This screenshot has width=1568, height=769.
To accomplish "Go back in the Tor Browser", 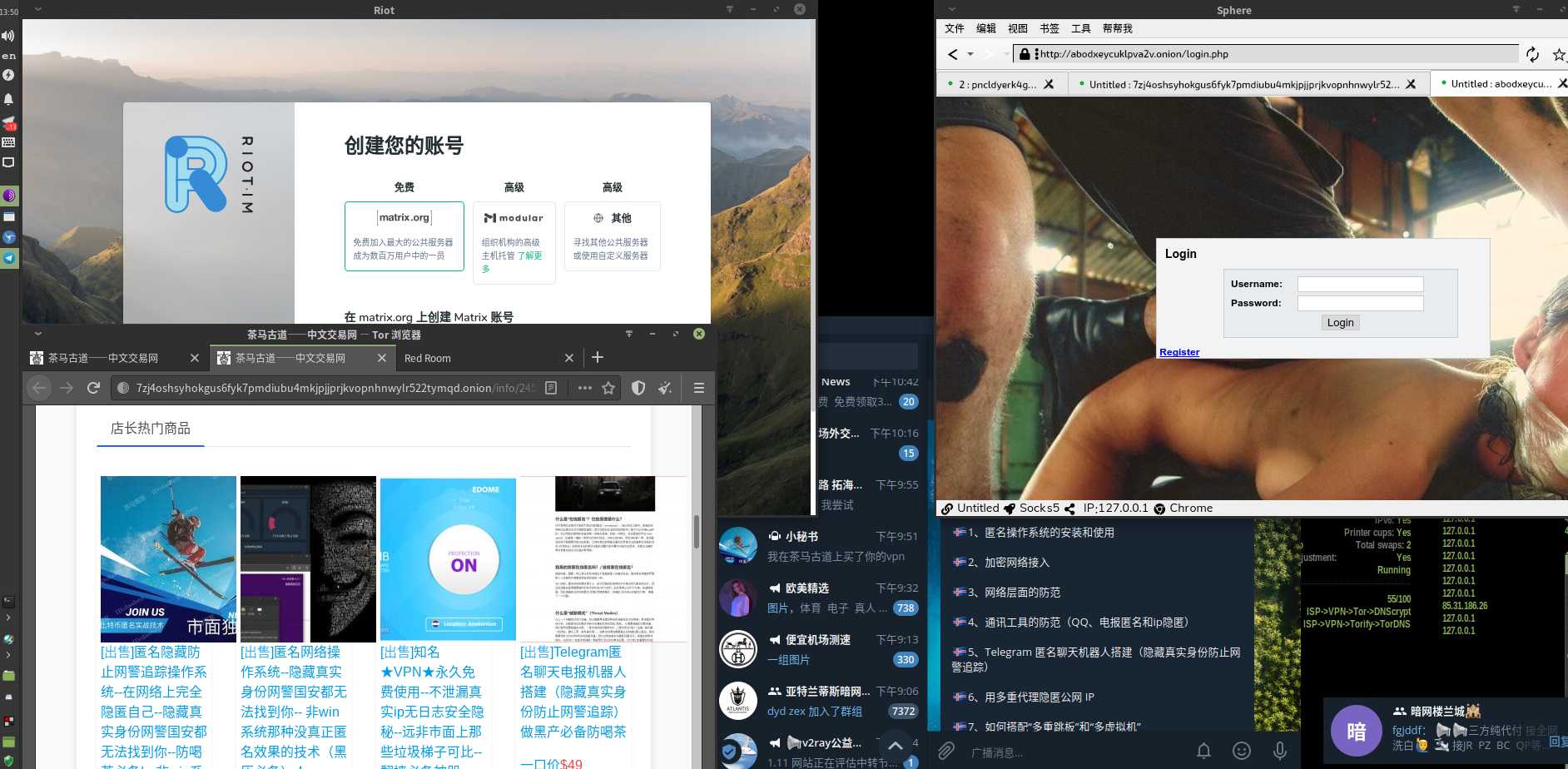I will (39, 388).
